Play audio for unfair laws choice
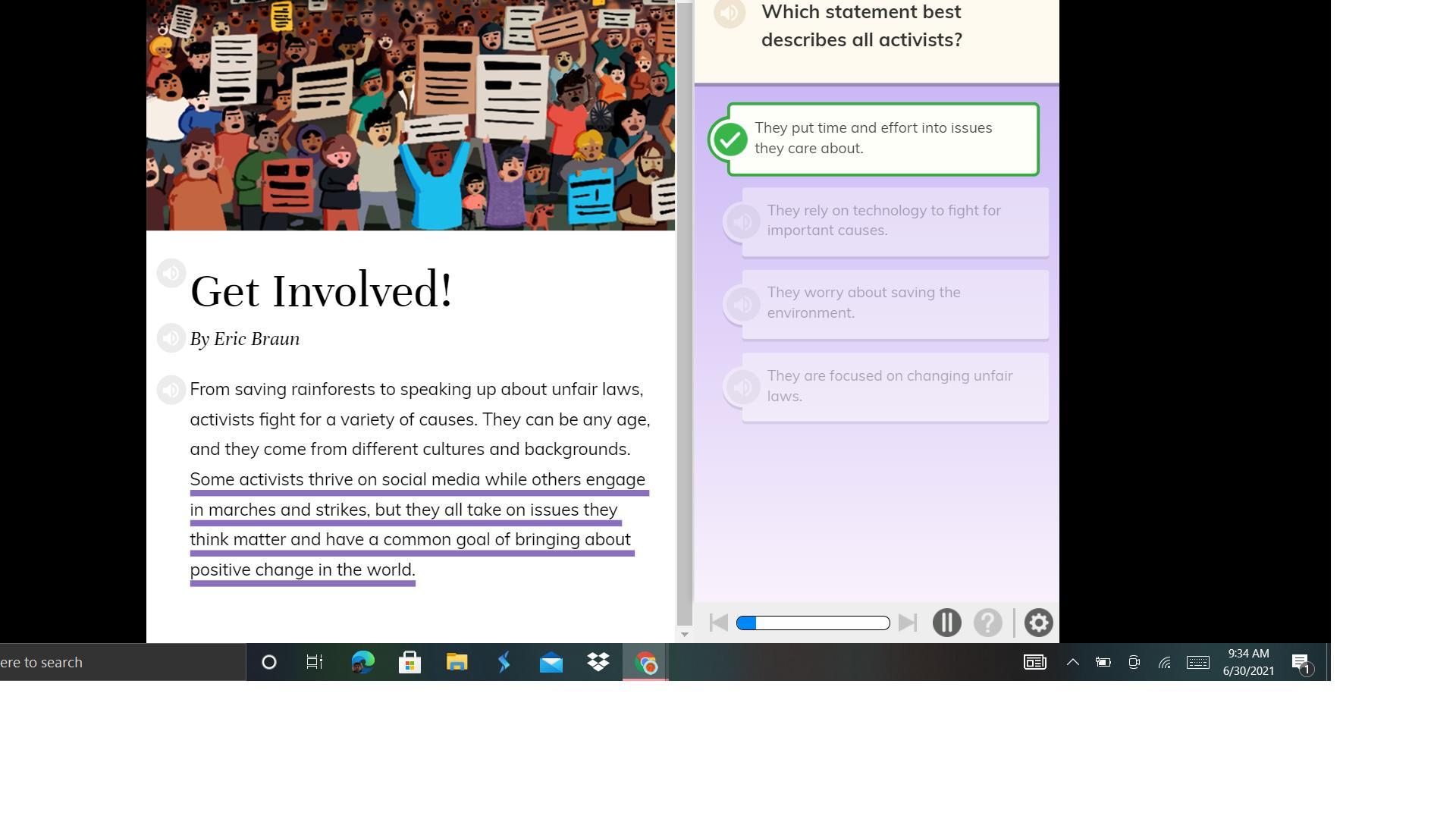Image resolution: width=1456 pixels, height=819 pixels. [x=742, y=387]
